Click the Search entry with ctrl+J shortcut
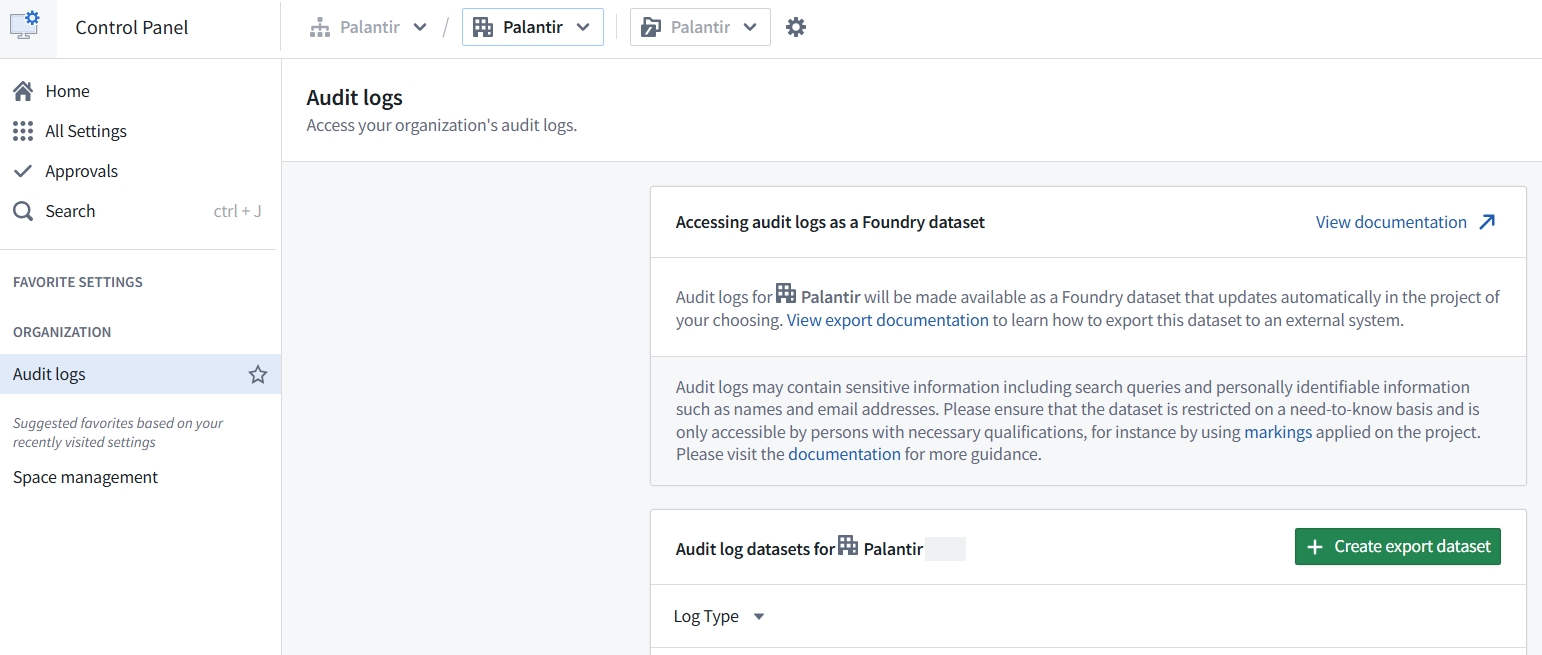 point(70,210)
